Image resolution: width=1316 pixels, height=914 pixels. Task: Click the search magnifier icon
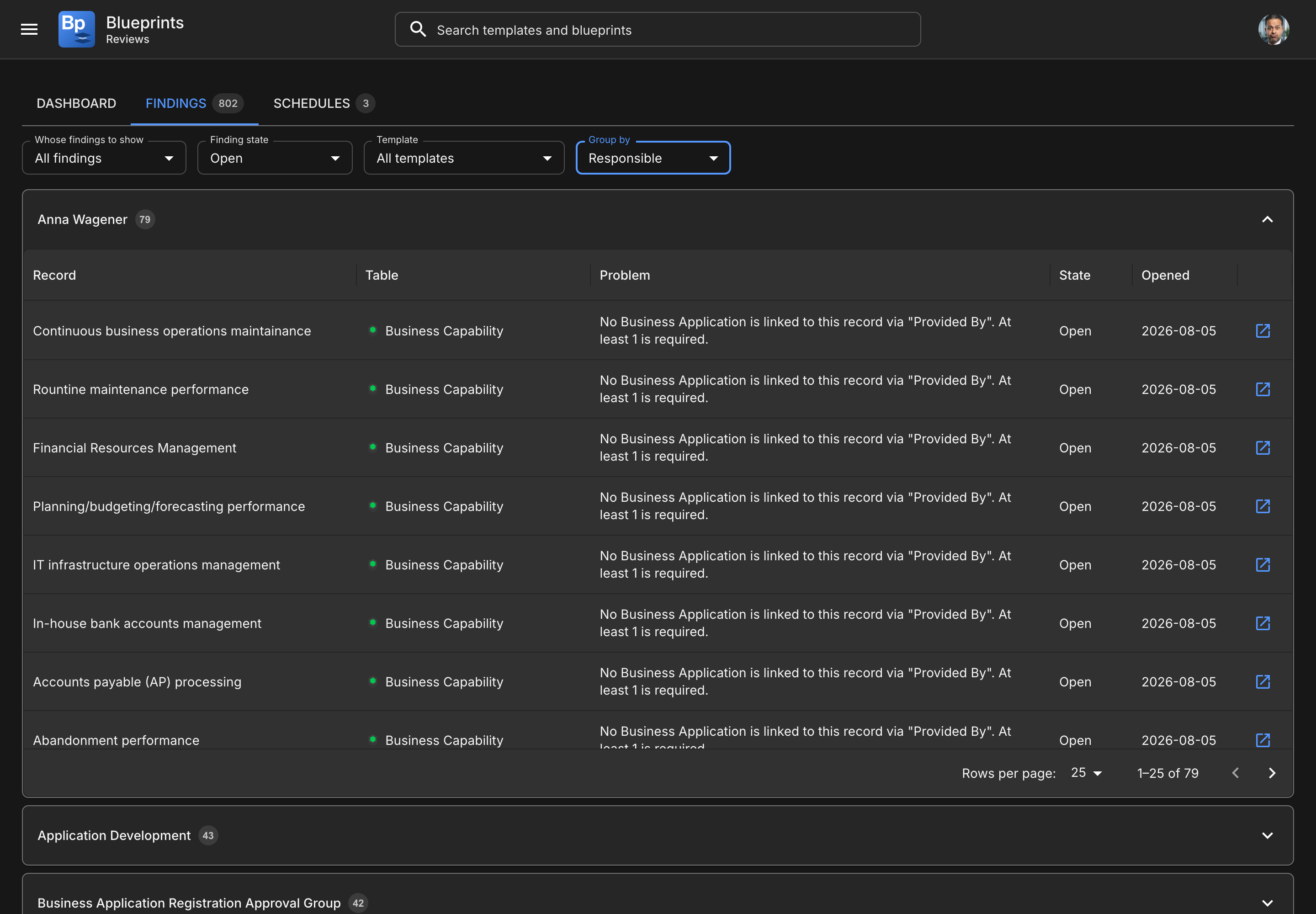418,29
